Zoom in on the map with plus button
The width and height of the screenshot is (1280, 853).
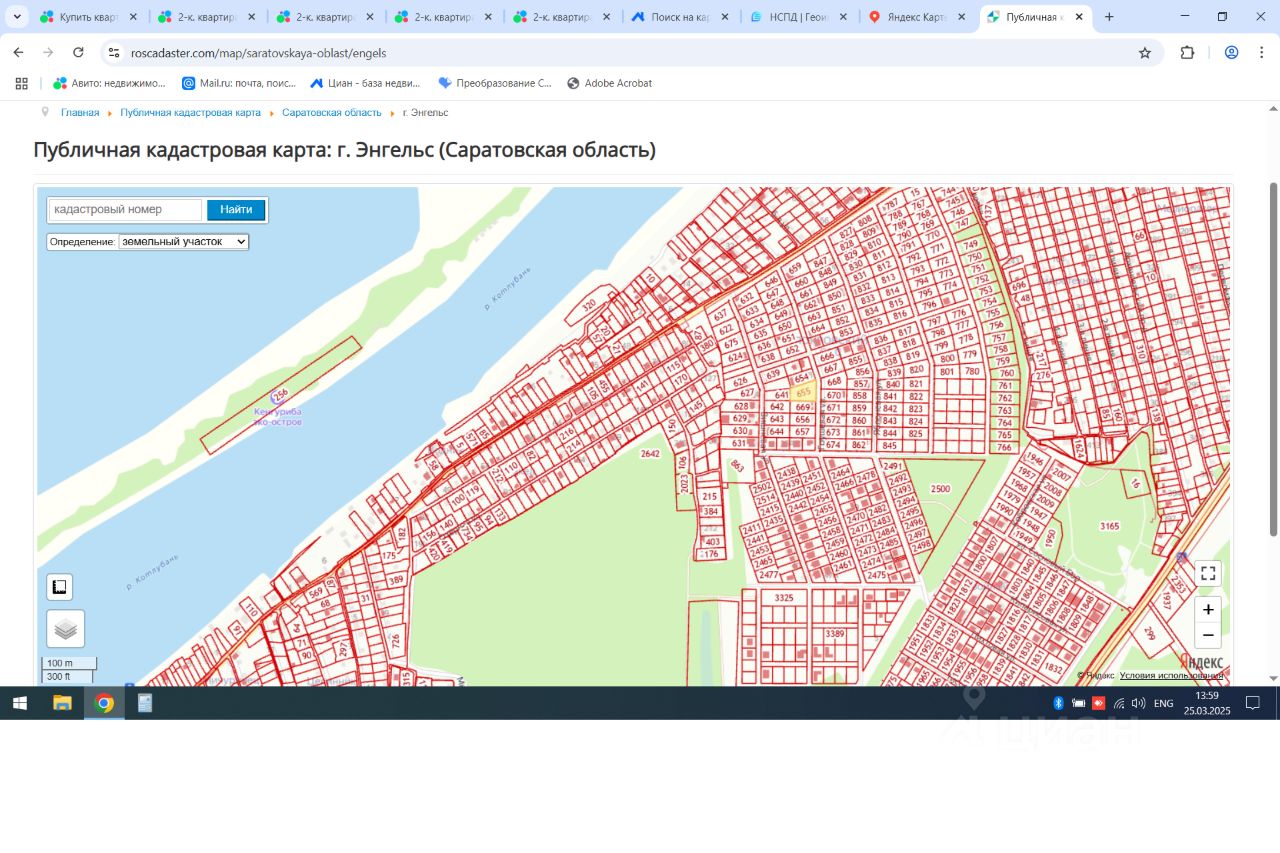[1208, 609]
